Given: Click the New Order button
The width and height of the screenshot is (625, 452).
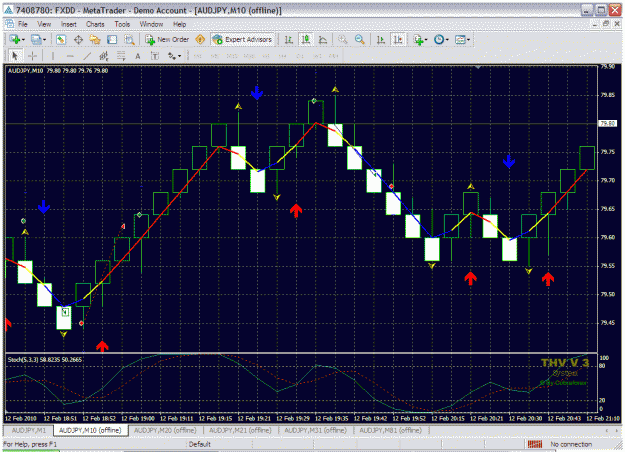Looking at the screenshot, I should (x=167, y=39).
